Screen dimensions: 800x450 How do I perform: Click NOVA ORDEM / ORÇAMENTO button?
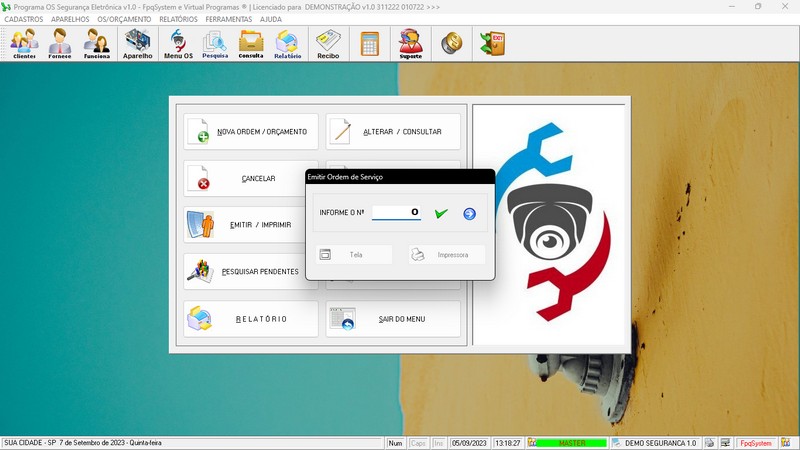pyautogui.click(x=251, y=132)
